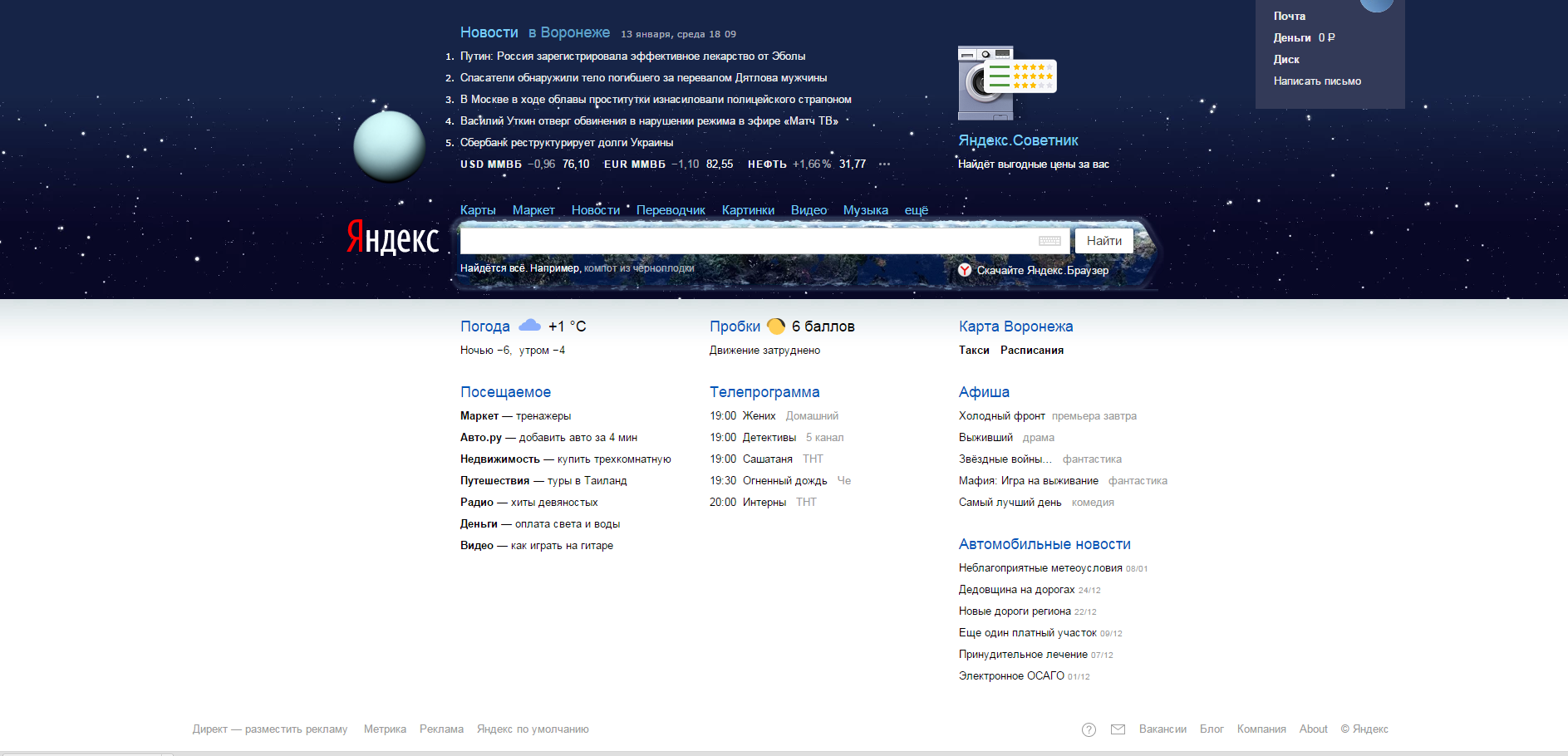Click 'Написать письмо' link
Image resolution: width=1568 pixels, height=756 pixels.
1317,81
